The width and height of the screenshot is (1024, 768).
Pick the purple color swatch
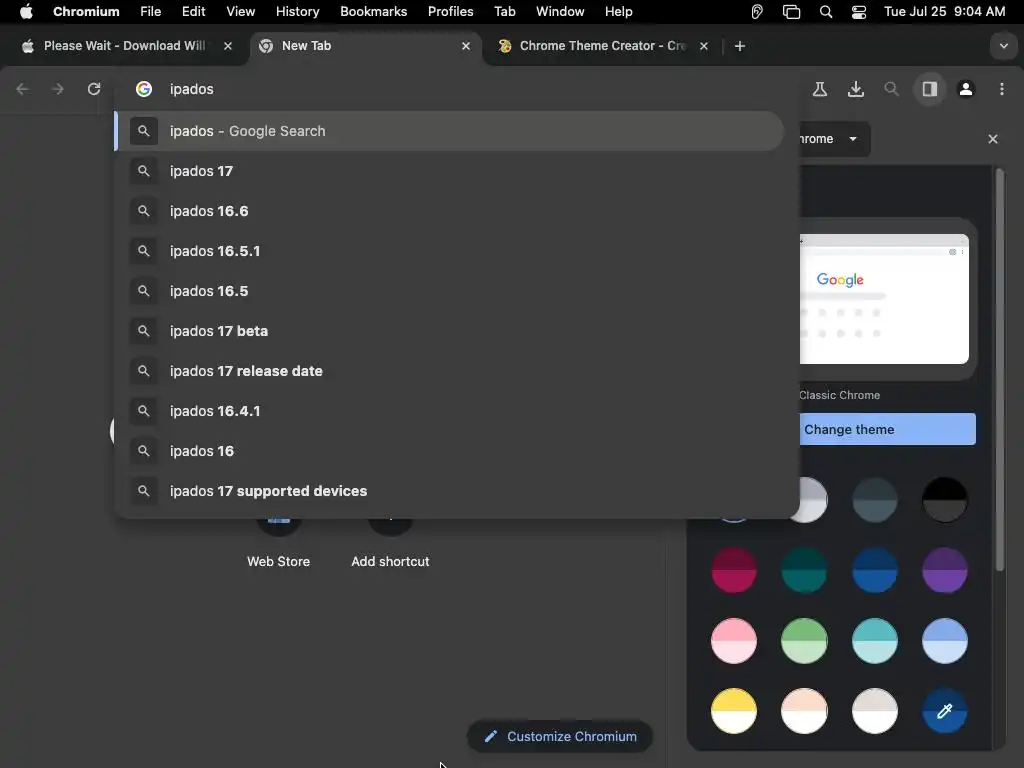point(944,571)
